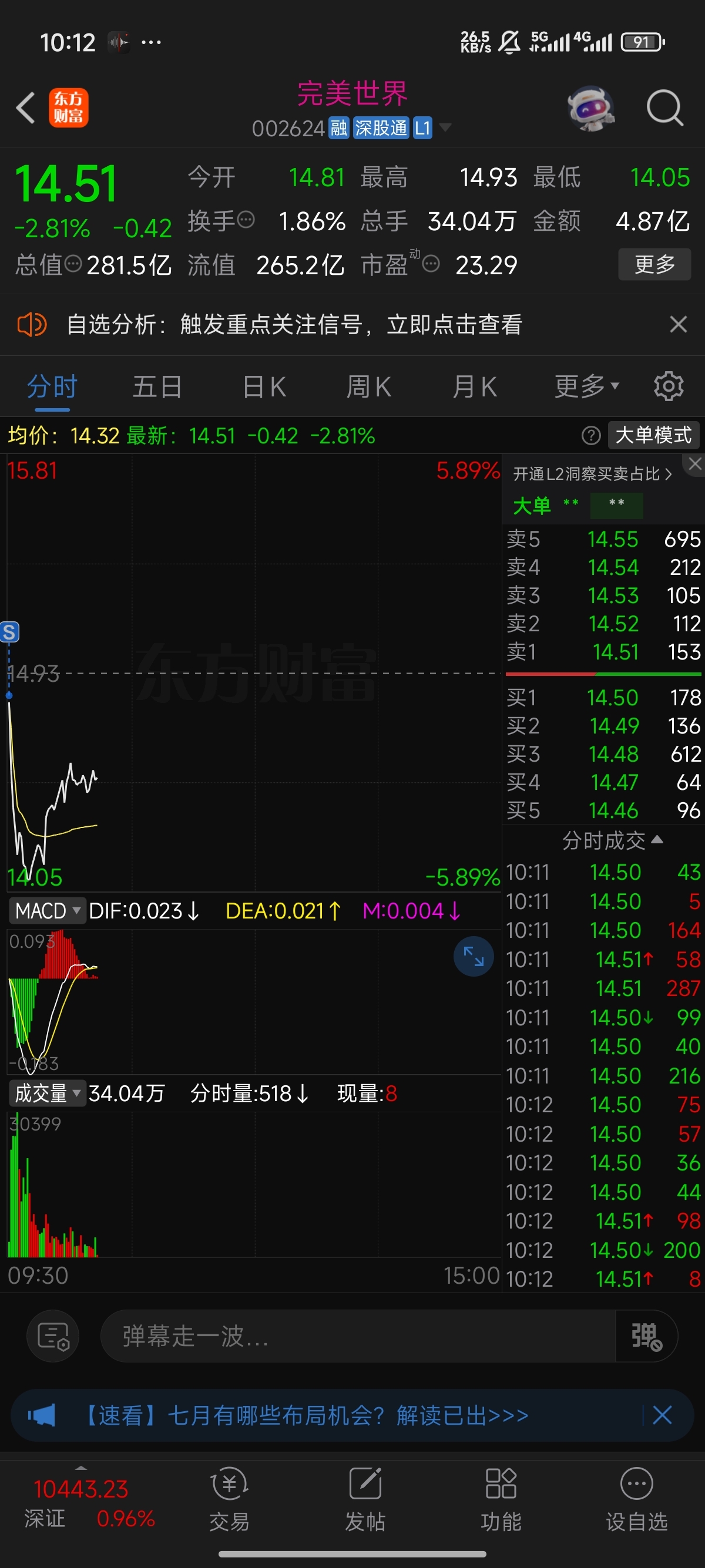Tap the 总值 info icon

(x=72, y=264)
